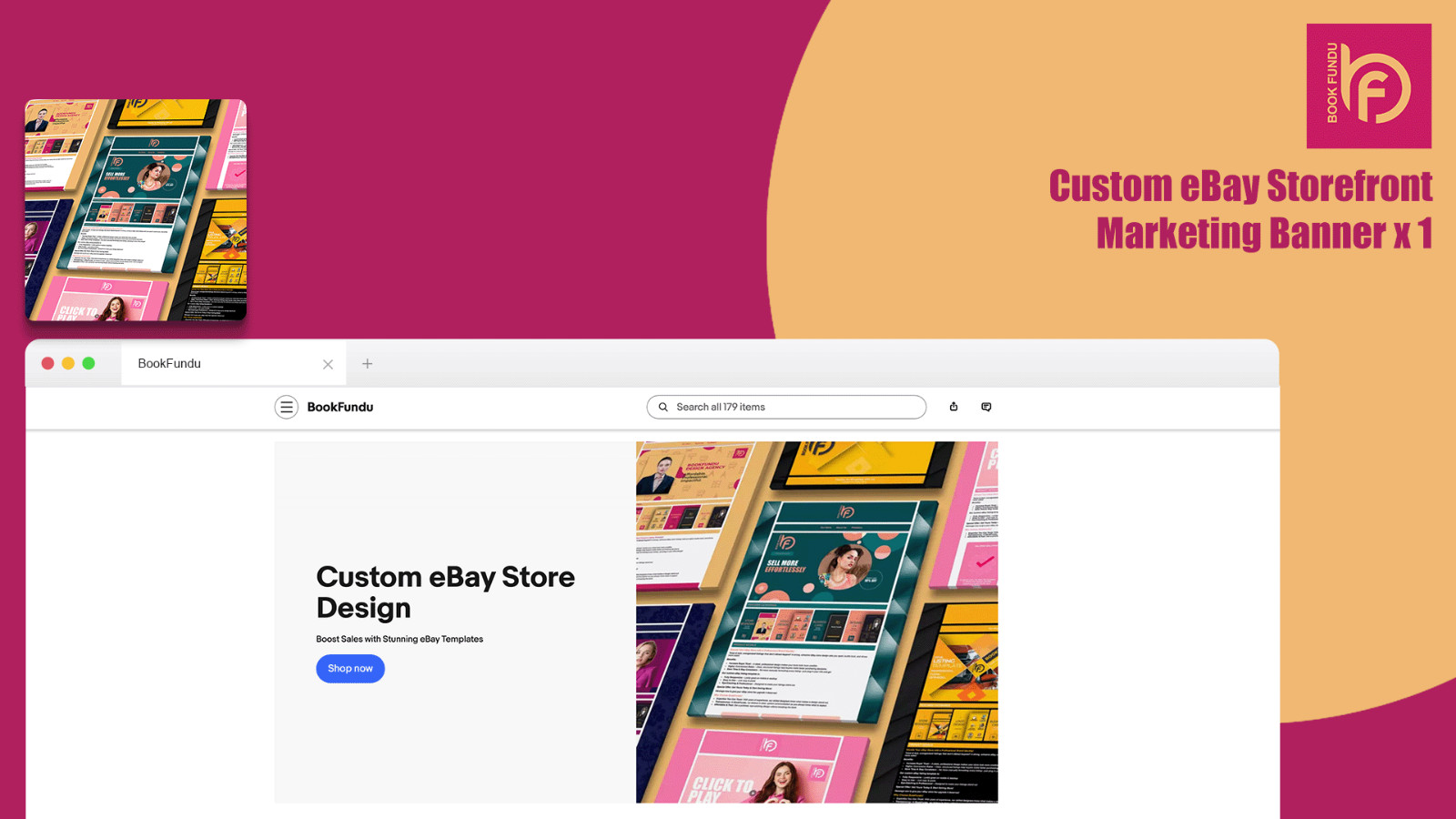Click the yellow traffic light button
This screenshot has height=819, width=1456.
[x=68, y=362]
